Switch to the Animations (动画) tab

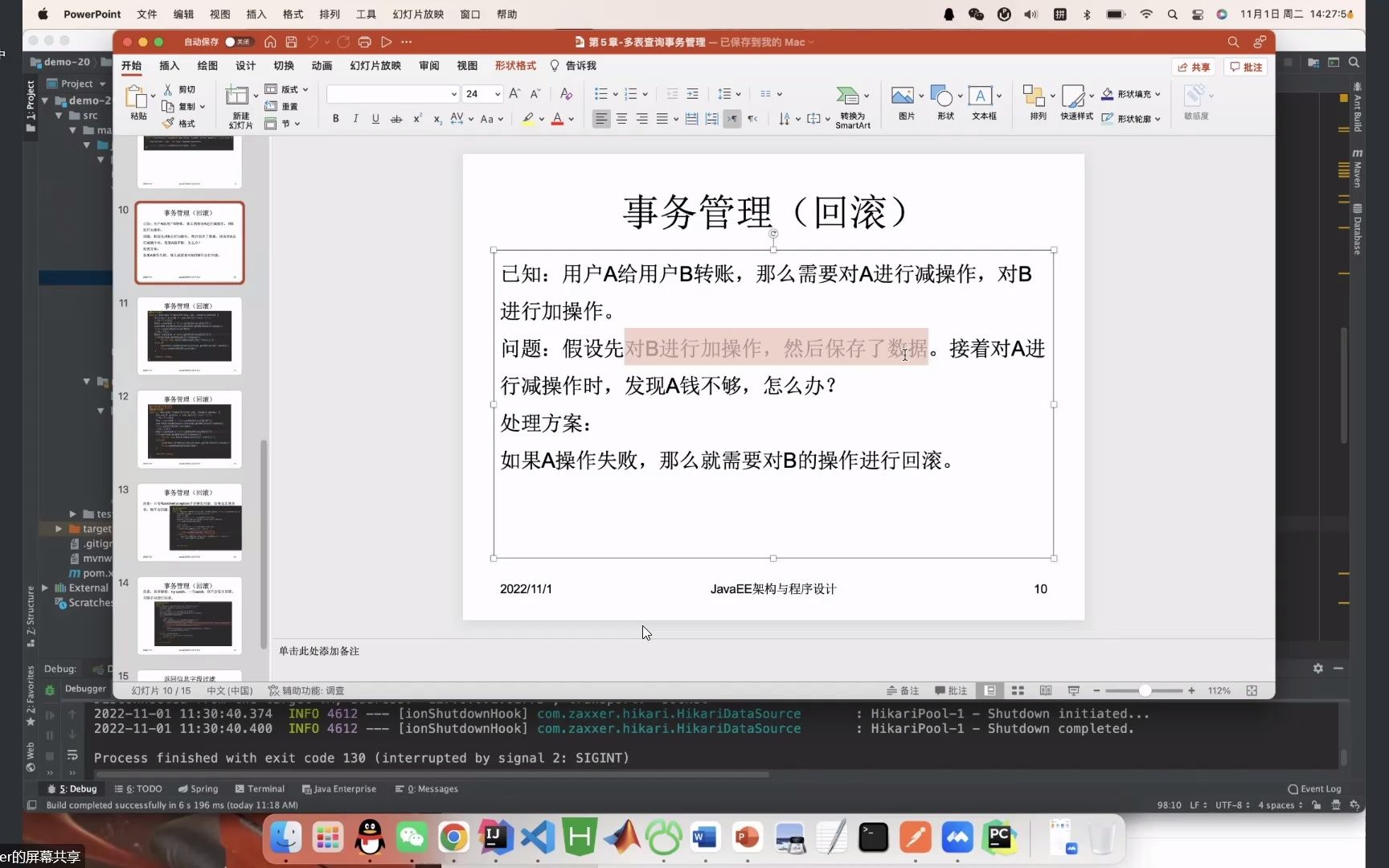click(322, 66)
